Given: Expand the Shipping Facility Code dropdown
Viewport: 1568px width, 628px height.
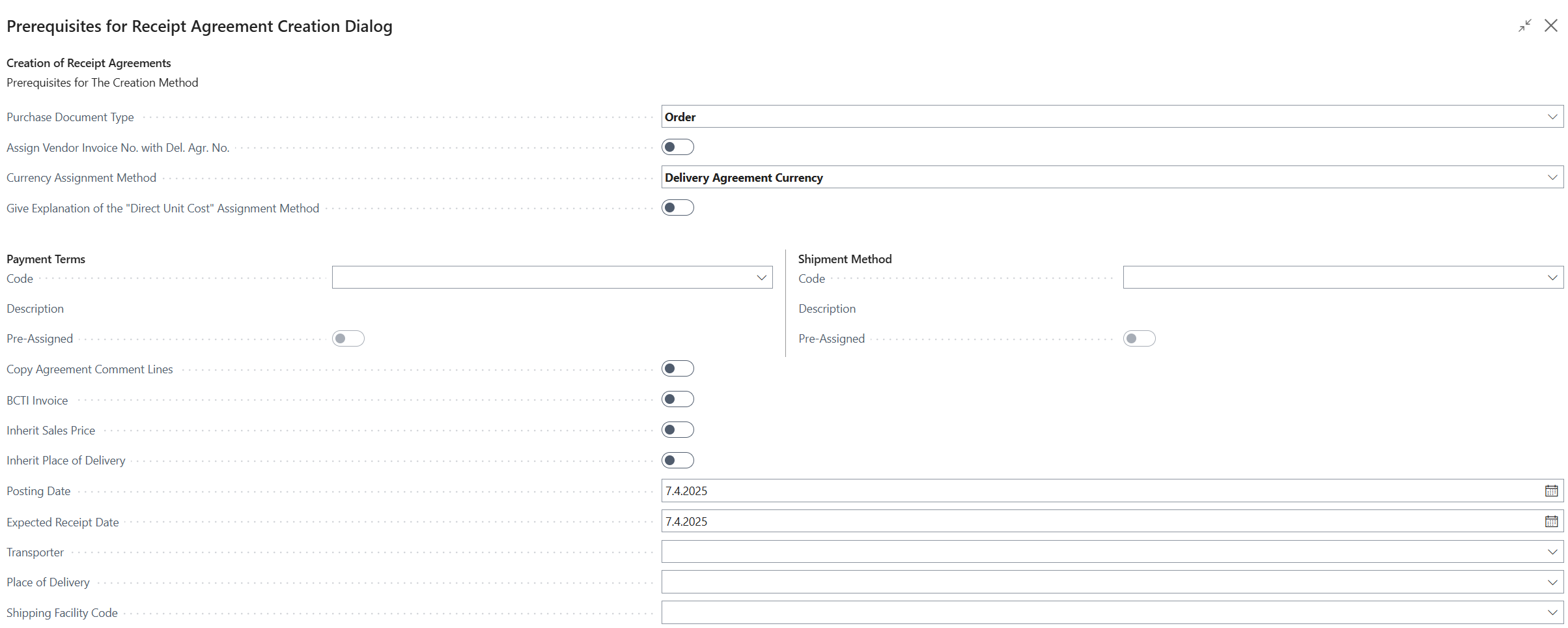Looking at the screenshot, I should [x=1552, y=612].
